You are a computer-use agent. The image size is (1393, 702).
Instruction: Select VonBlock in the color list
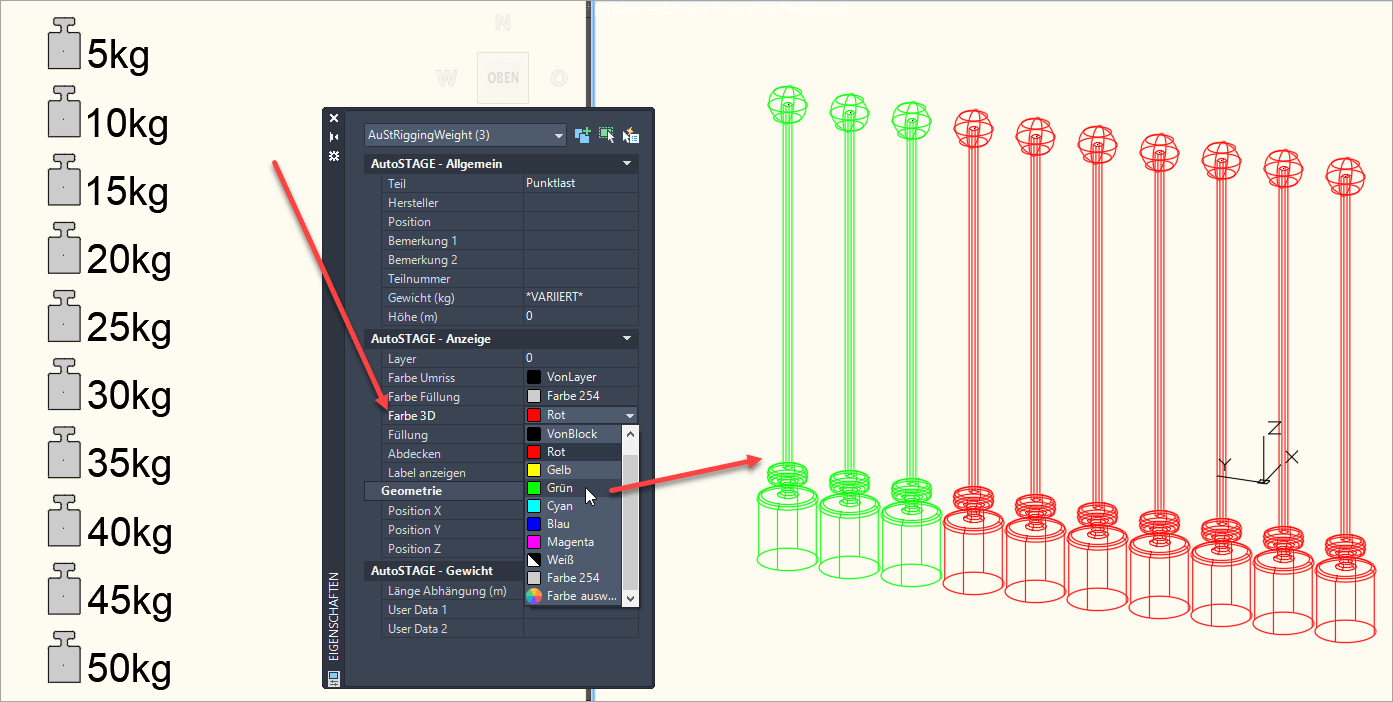tap(572, 434)
